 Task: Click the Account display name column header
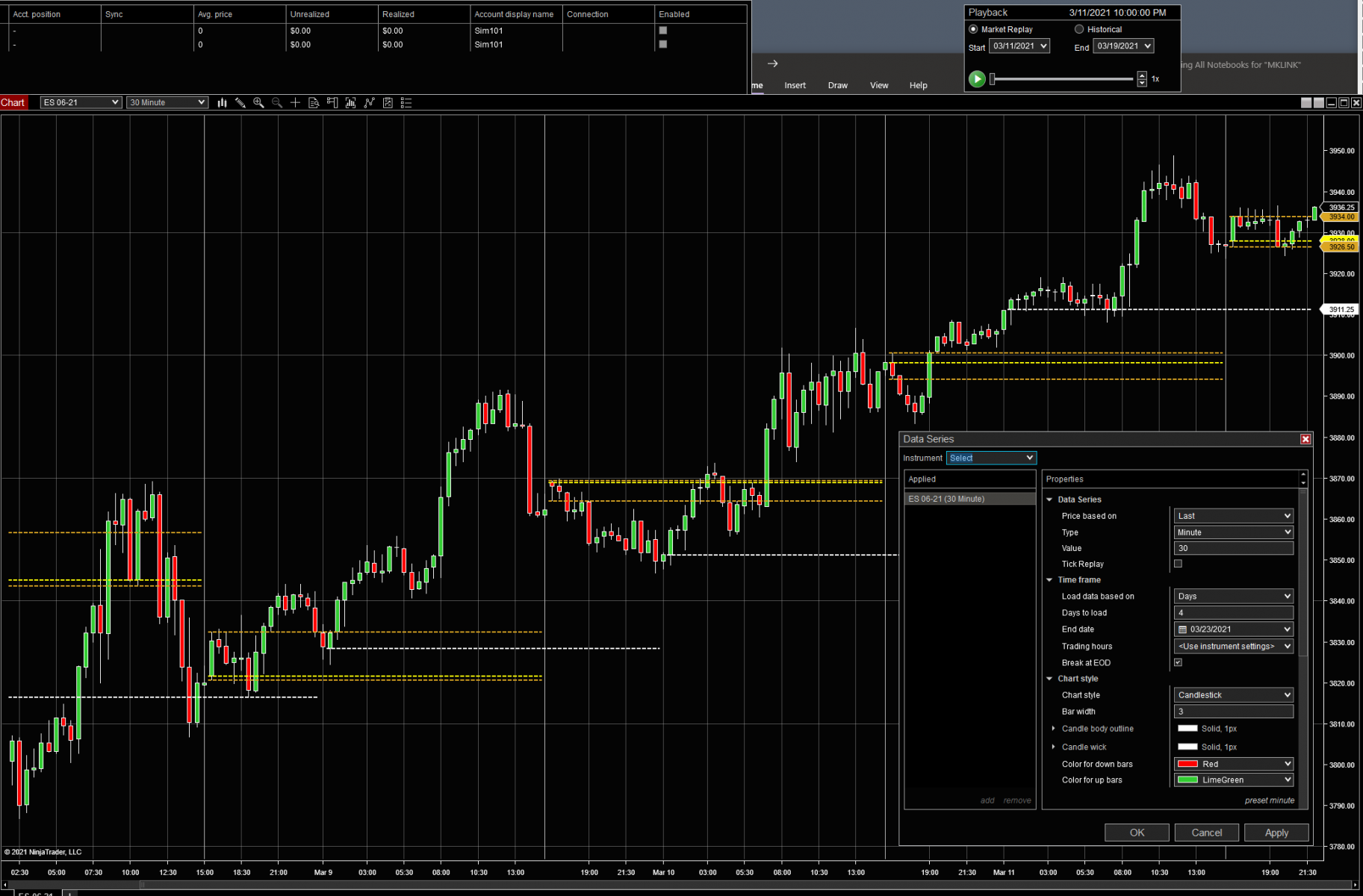tap(515, 14)
